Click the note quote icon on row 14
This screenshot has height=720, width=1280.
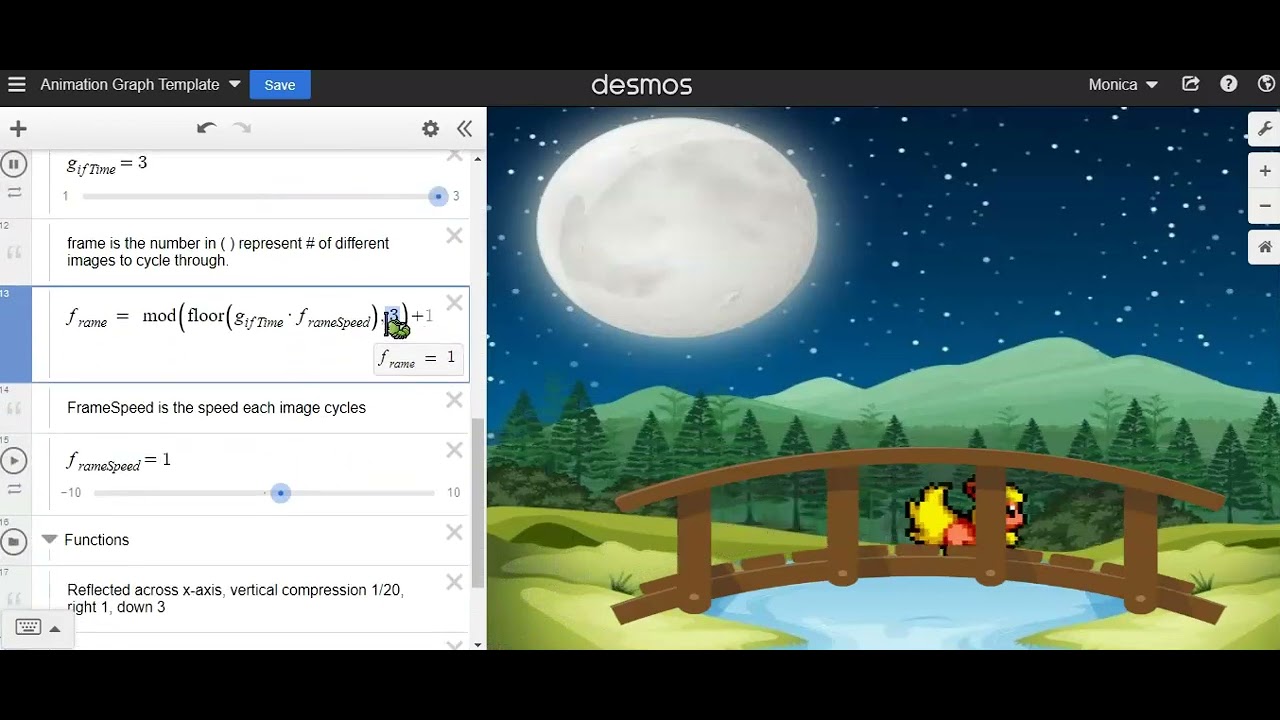tap(14, 408)
